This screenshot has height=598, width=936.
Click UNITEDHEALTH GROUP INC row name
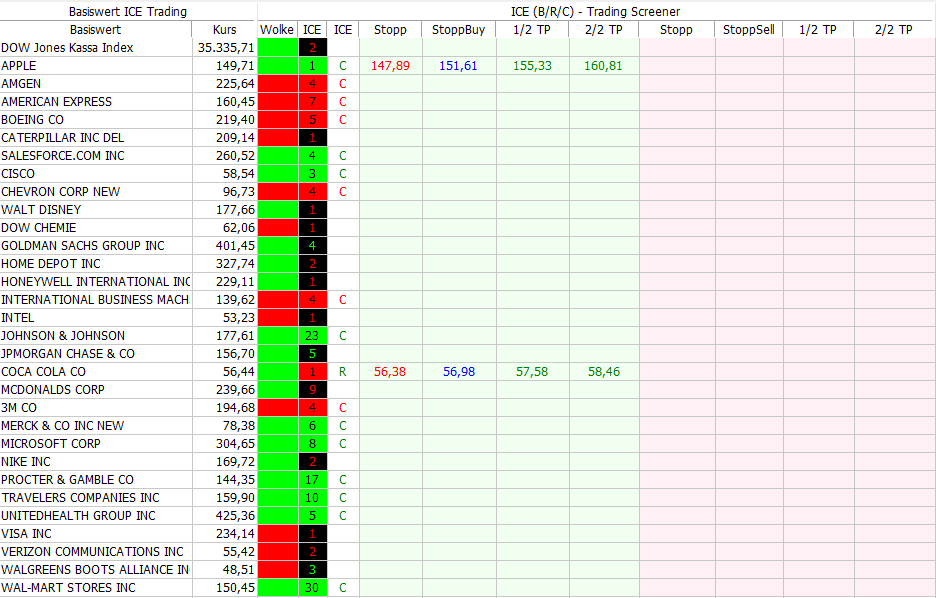tap(78, 516)
